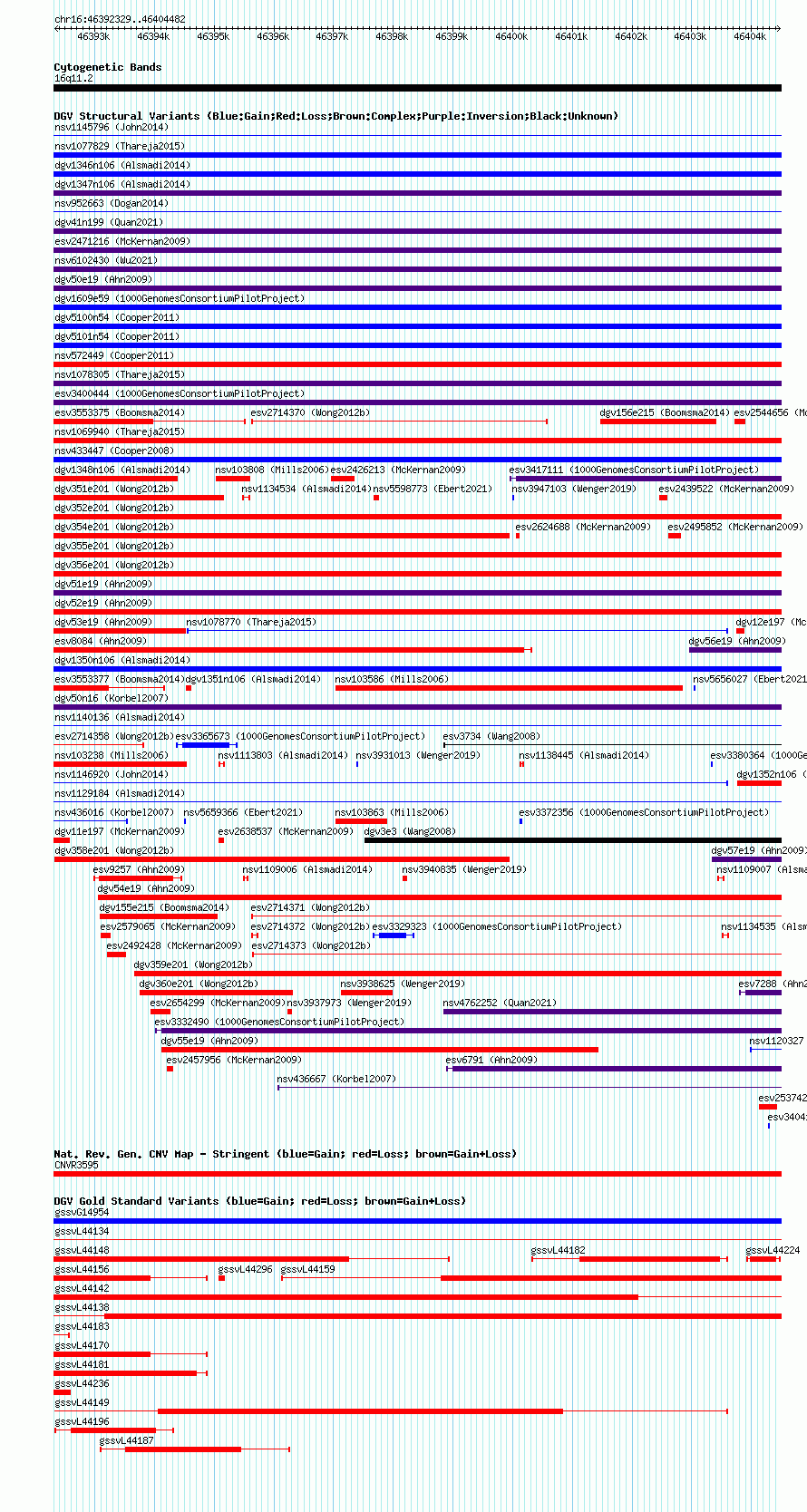Screen dimensions: 807x1512
Task: Click esv3417111 variant label
Action: tap(634, 470)
